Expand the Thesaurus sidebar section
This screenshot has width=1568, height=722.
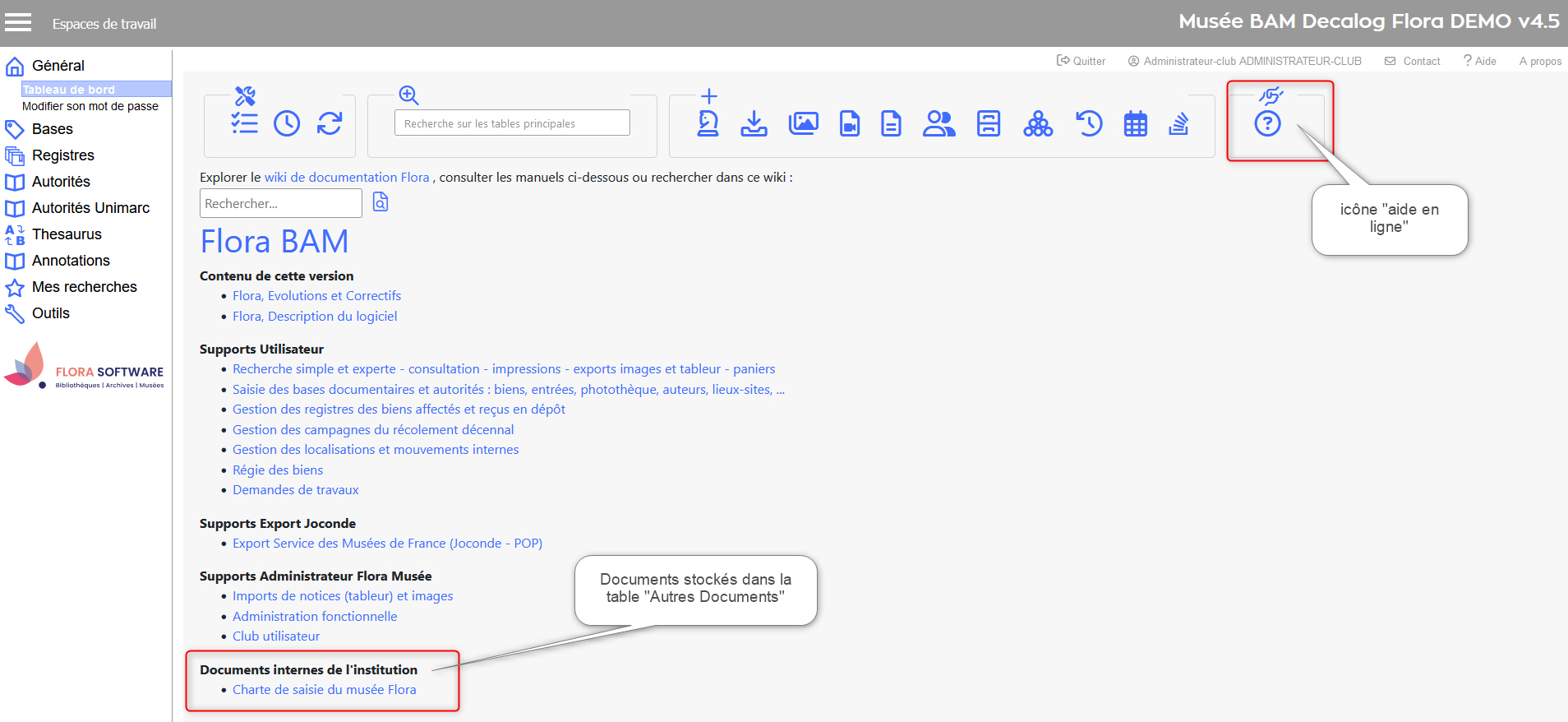click(x=67, y=234)
